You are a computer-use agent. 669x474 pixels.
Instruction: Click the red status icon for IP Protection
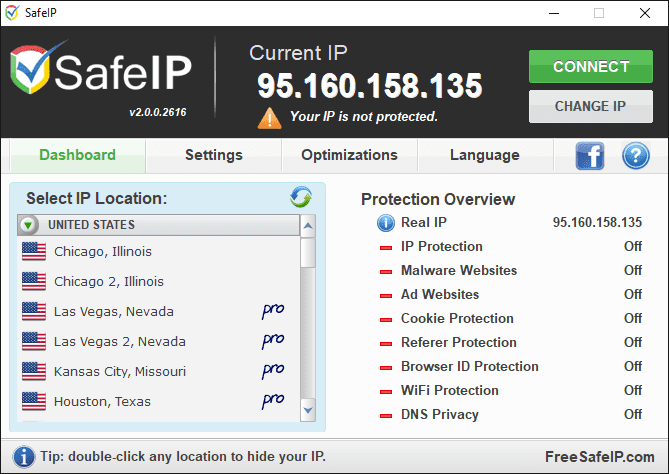[x=386, y=247]
